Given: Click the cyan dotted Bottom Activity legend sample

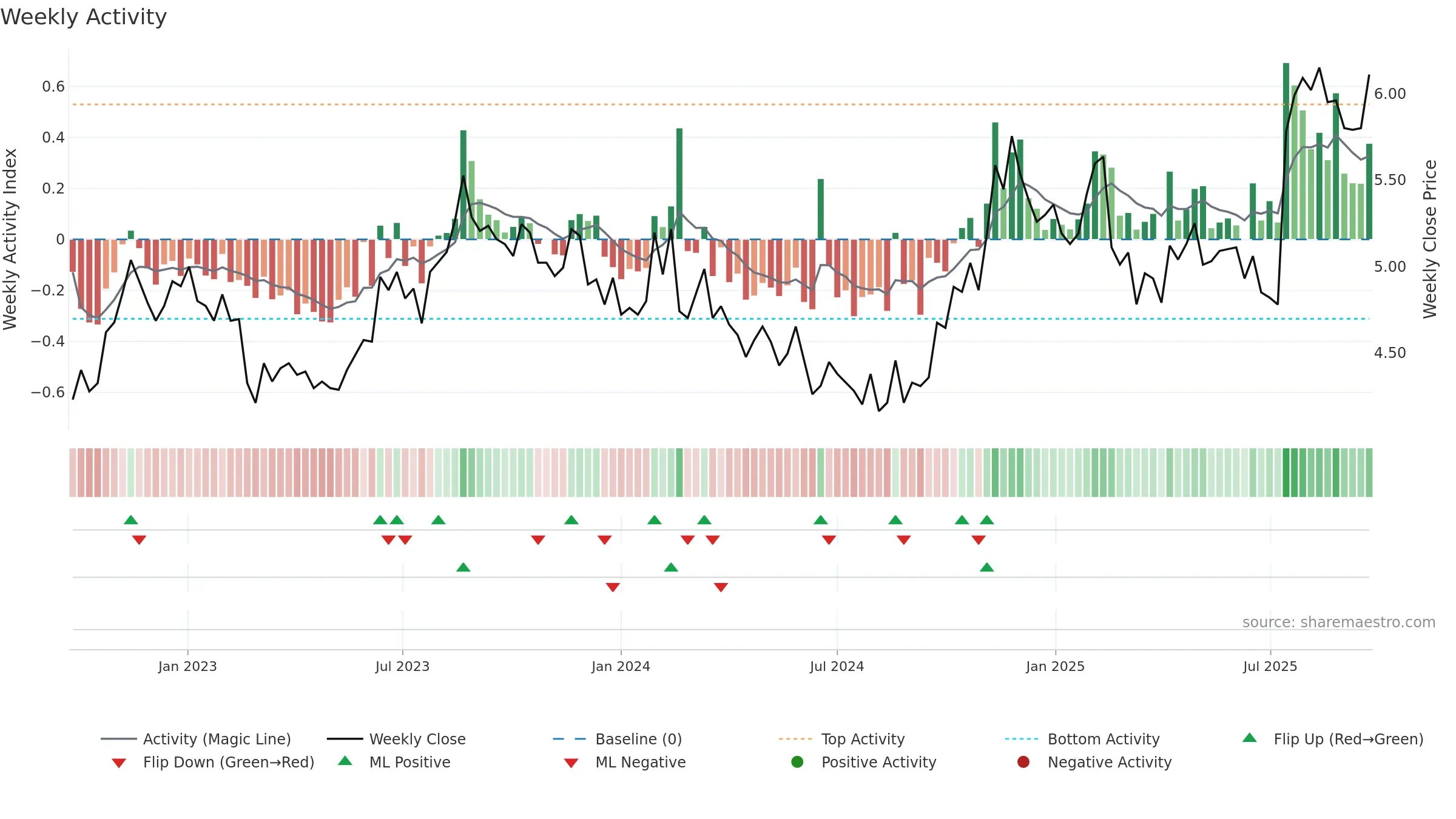Looking at the screenshot, I should (x=1023, y=739).
